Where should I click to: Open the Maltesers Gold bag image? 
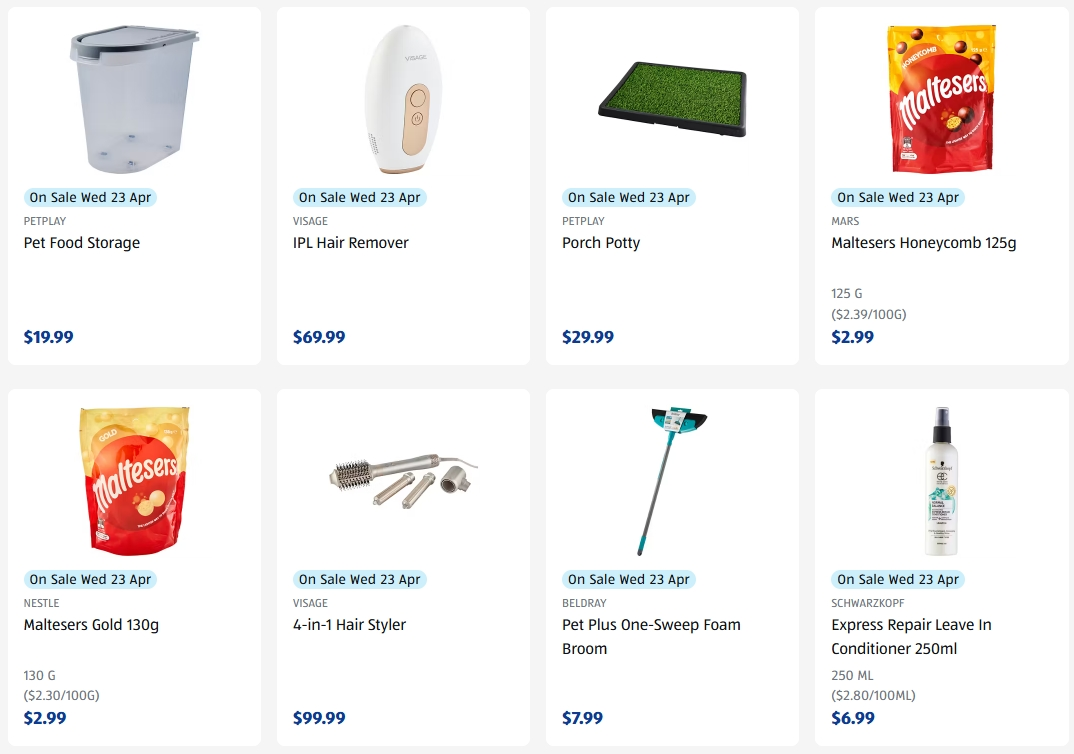point(134,481)
